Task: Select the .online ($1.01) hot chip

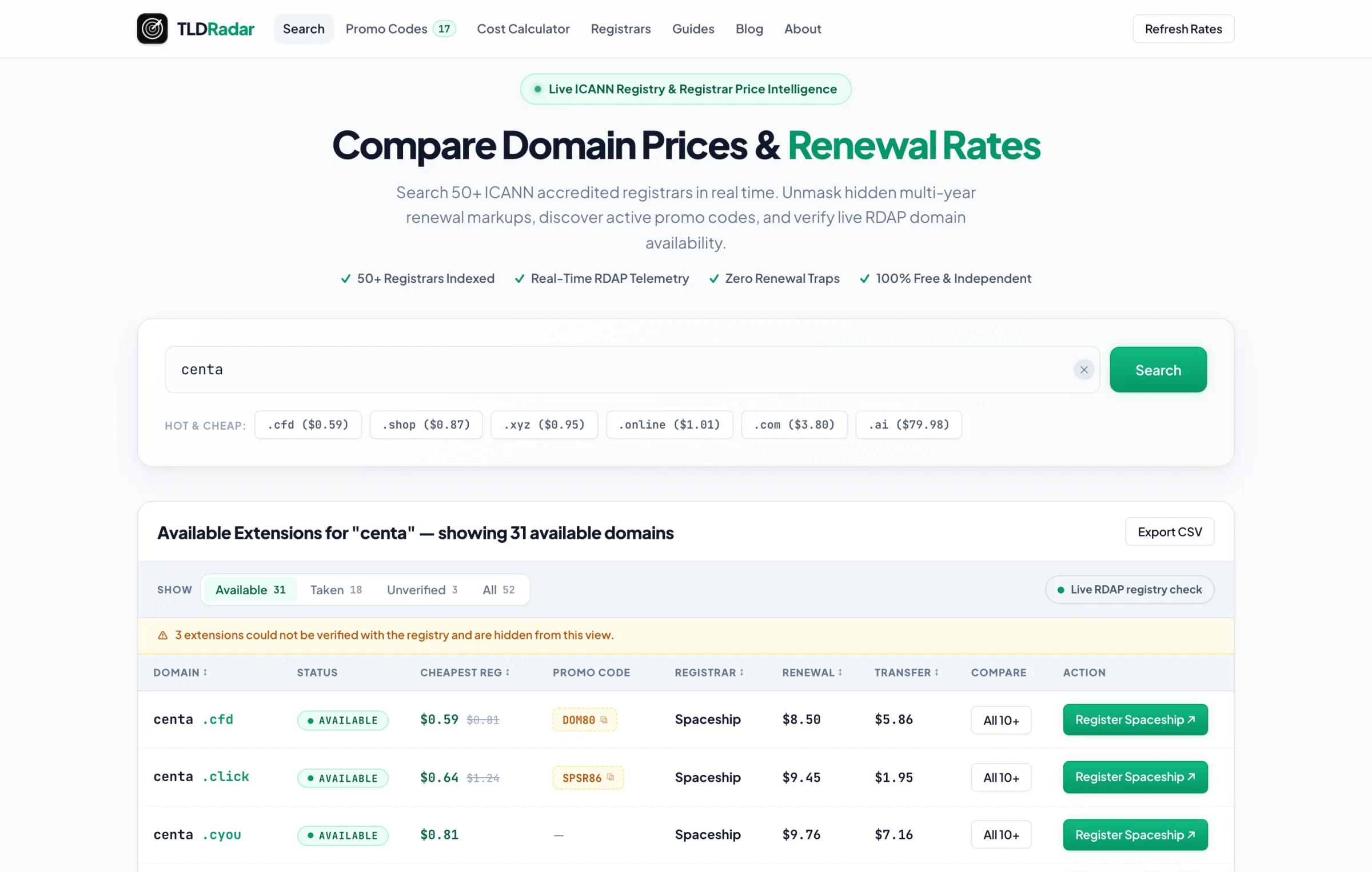Action: (x=669, y=425)
